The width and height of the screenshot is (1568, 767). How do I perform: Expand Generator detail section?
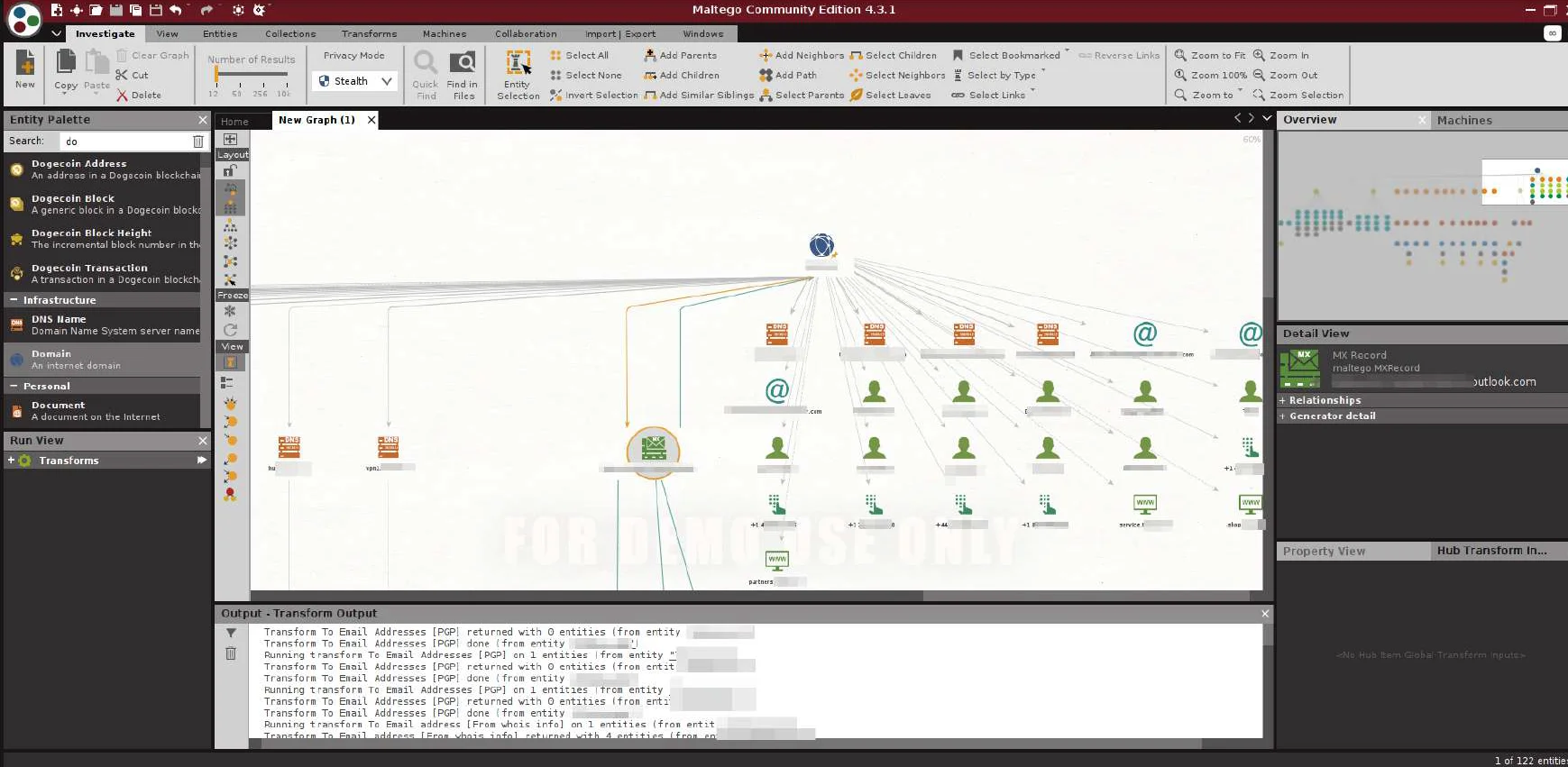(1283, 416)
